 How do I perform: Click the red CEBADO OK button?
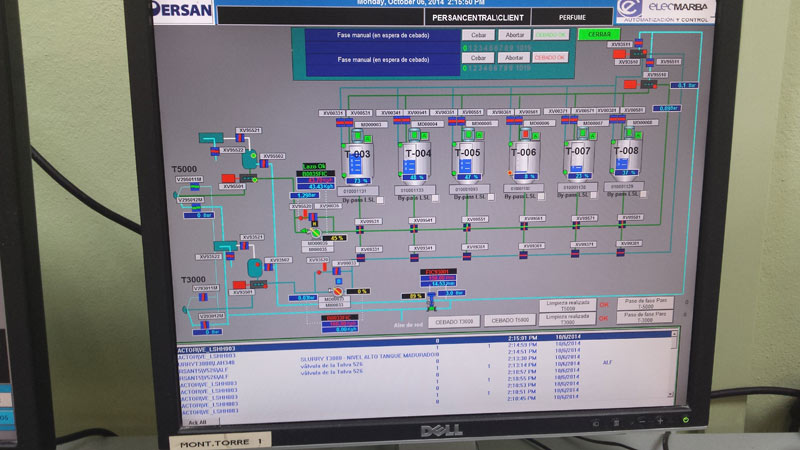pos(551,57)
